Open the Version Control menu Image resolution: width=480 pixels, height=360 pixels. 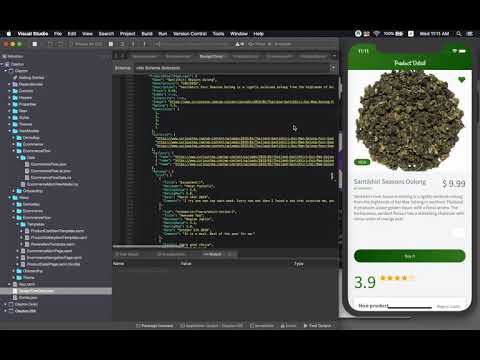pyautogui.click(x=190, y=34)
